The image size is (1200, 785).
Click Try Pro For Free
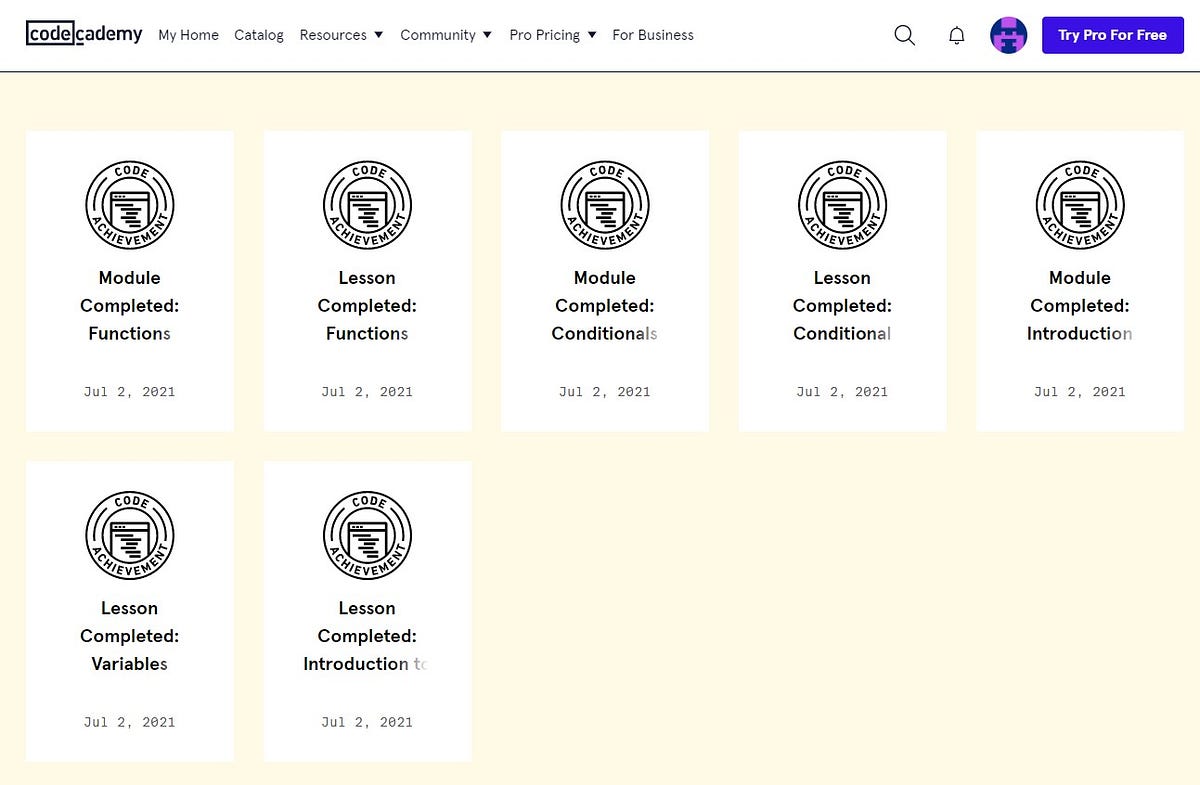point(1113,35)
